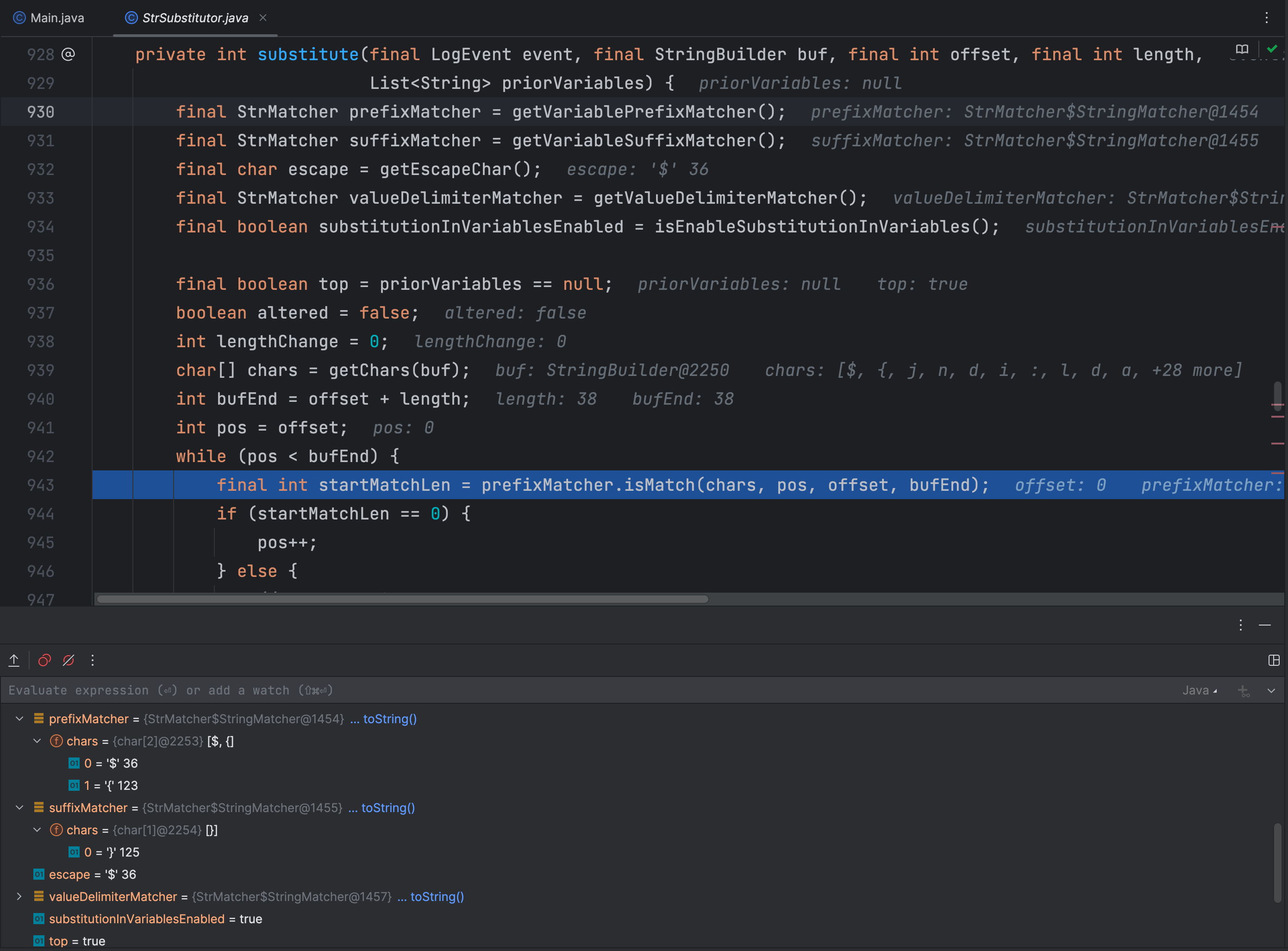The width and height of the screenshot is (1288, 951).
Task: Collapse suffixMatcher chars array node
Action: (38, 830)
